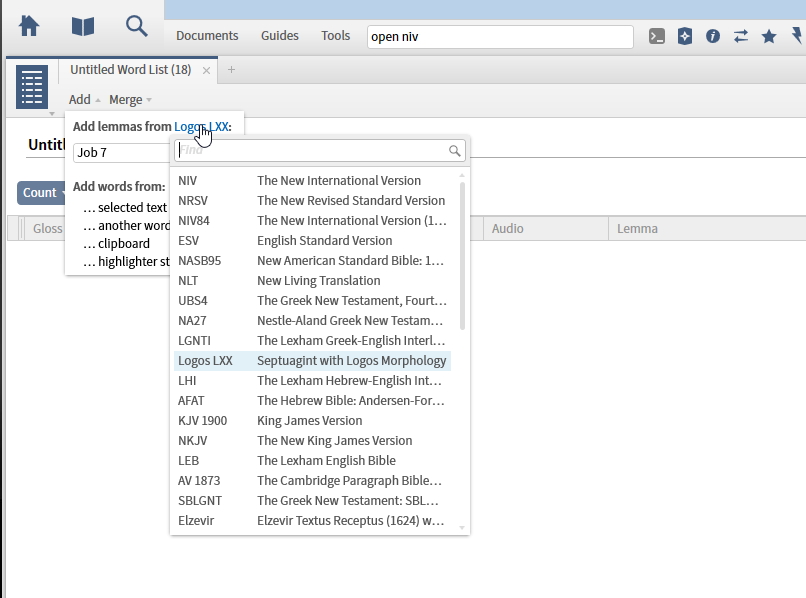Expand the Add dropdown
The image size is (806, 598).
[84, 99]
